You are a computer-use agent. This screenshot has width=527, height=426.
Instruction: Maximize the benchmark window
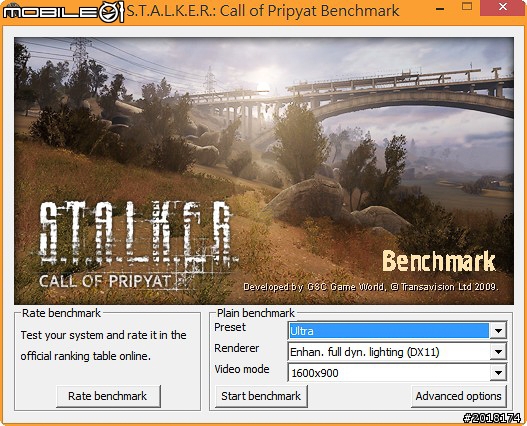[x=467, y=6]
